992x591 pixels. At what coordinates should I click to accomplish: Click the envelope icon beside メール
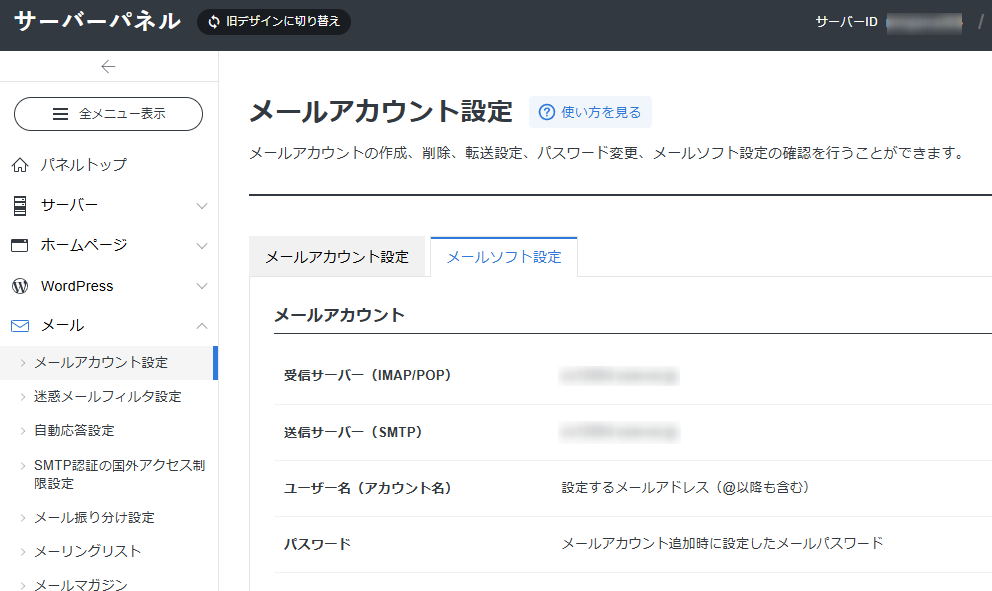coord(20,326)
